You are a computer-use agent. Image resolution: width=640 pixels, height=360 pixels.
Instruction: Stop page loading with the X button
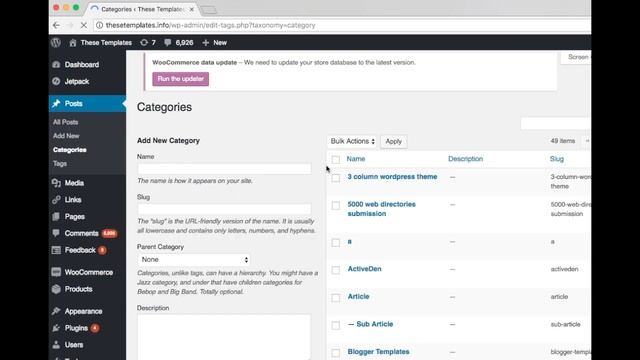click(x=84, y=25)
